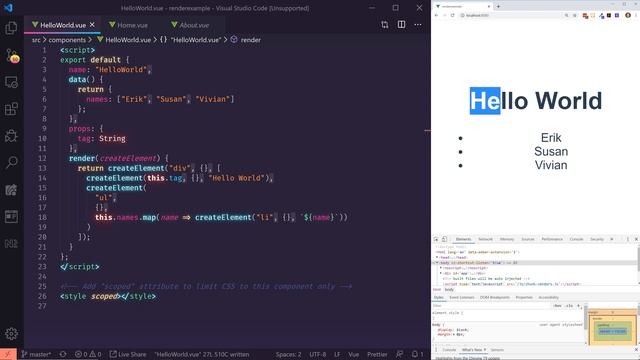
Task: Activate DevTools inspect element picker
Action: click(x=436, y=239)
